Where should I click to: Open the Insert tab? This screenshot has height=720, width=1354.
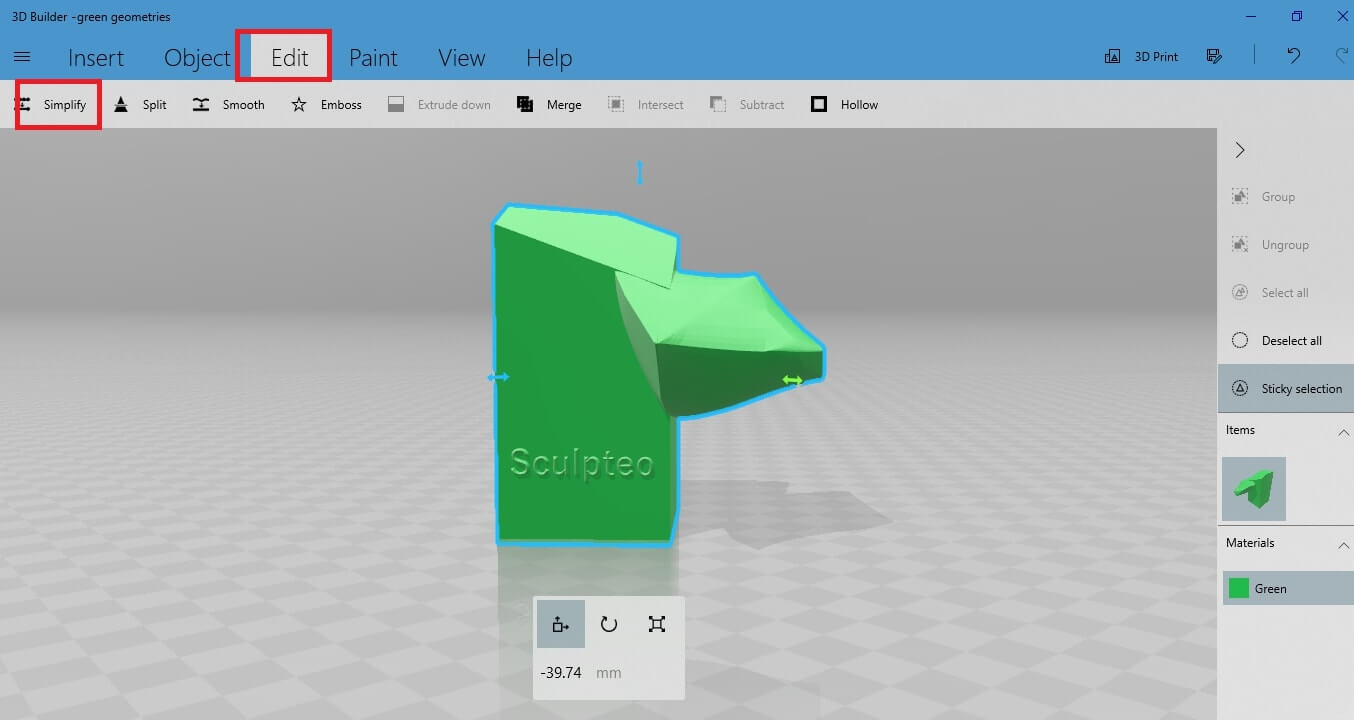pos(96,58)
